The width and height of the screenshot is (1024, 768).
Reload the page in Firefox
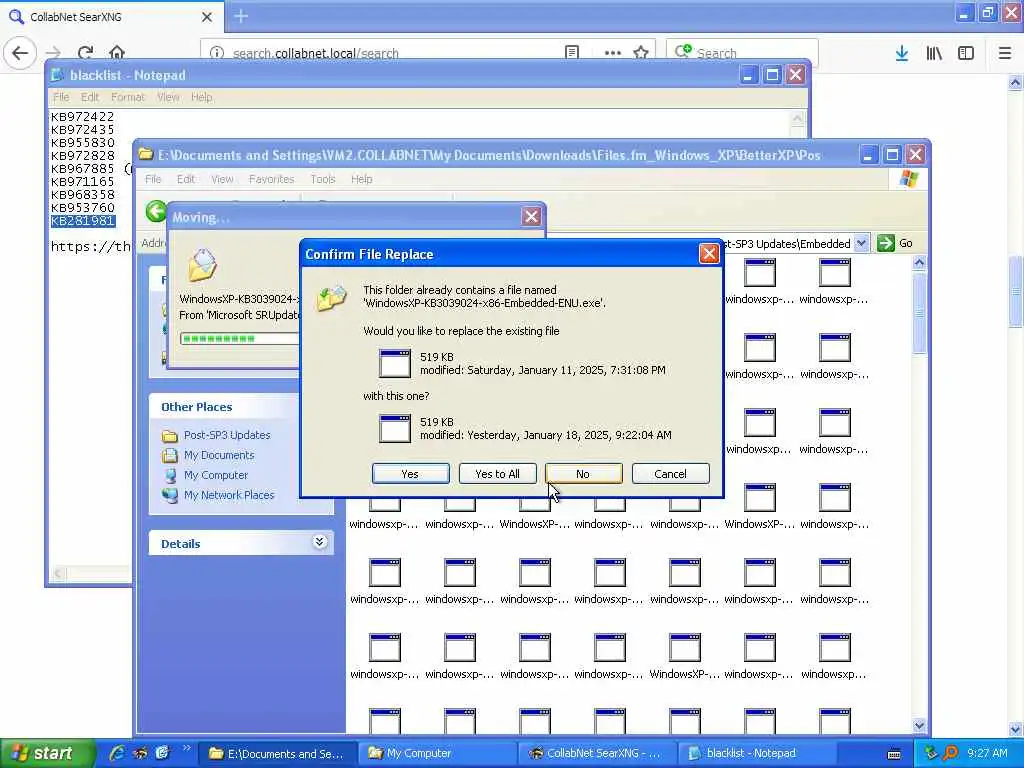click(x=85, y=53)
